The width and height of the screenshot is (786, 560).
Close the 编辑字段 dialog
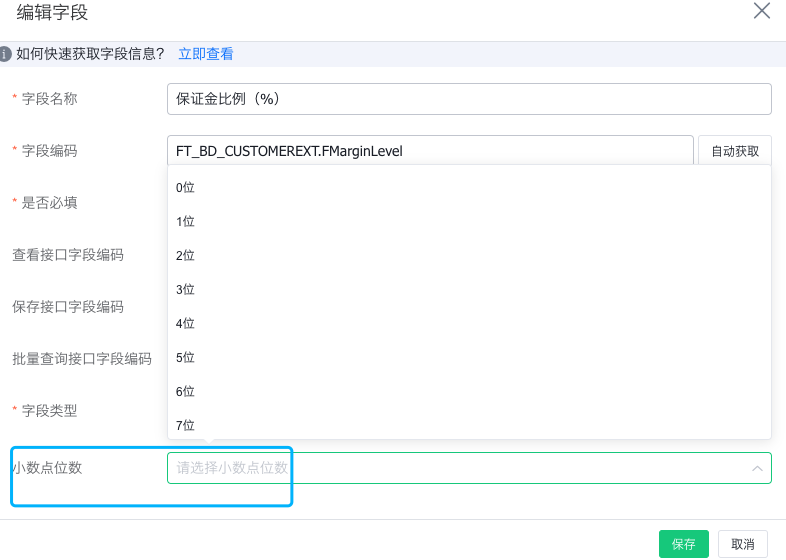761,11
